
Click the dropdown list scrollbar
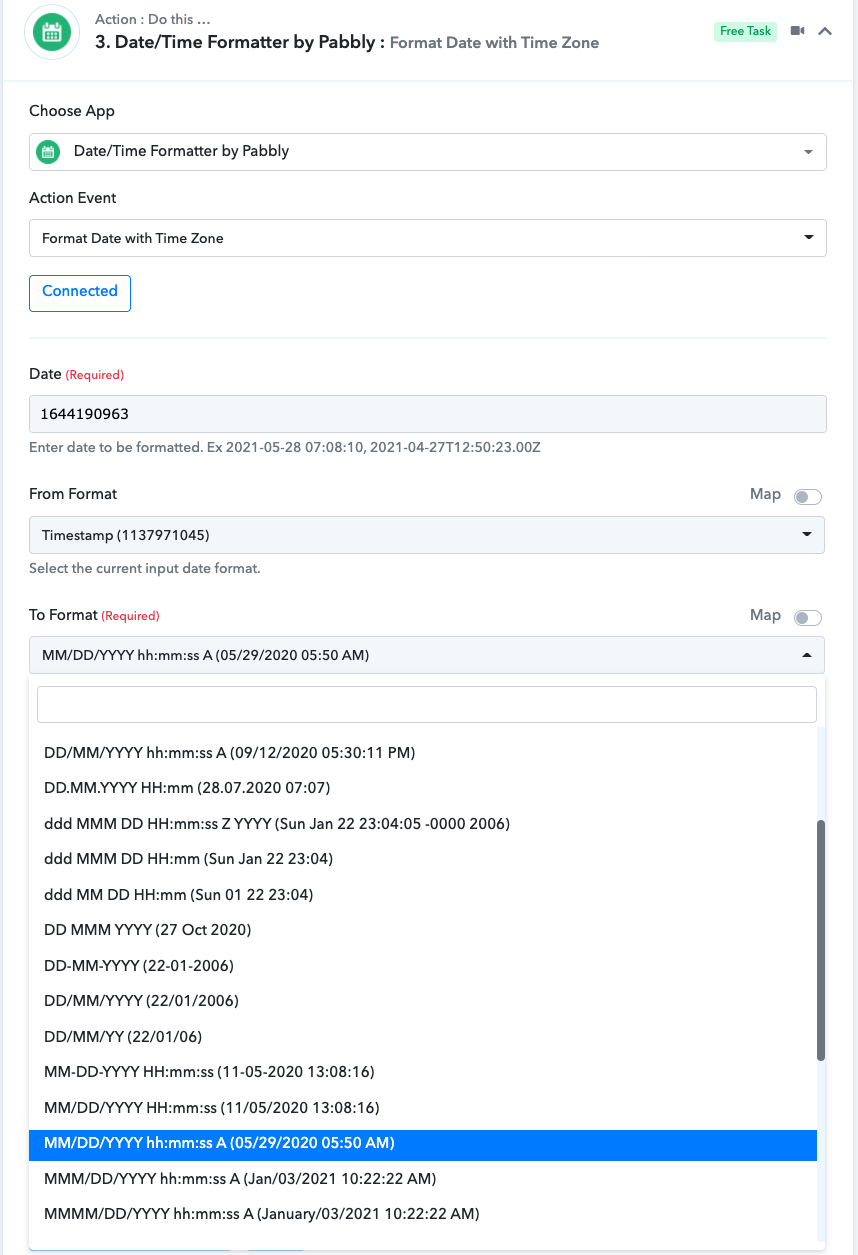pos(821,940)
